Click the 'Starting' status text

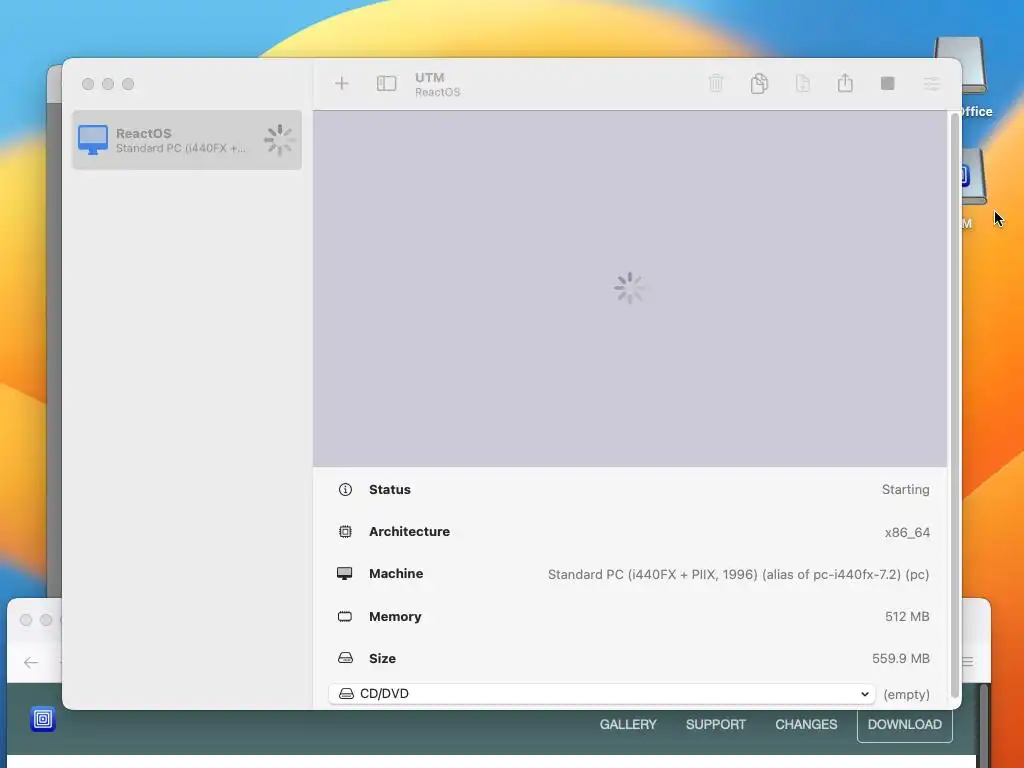tap(905, 490)
